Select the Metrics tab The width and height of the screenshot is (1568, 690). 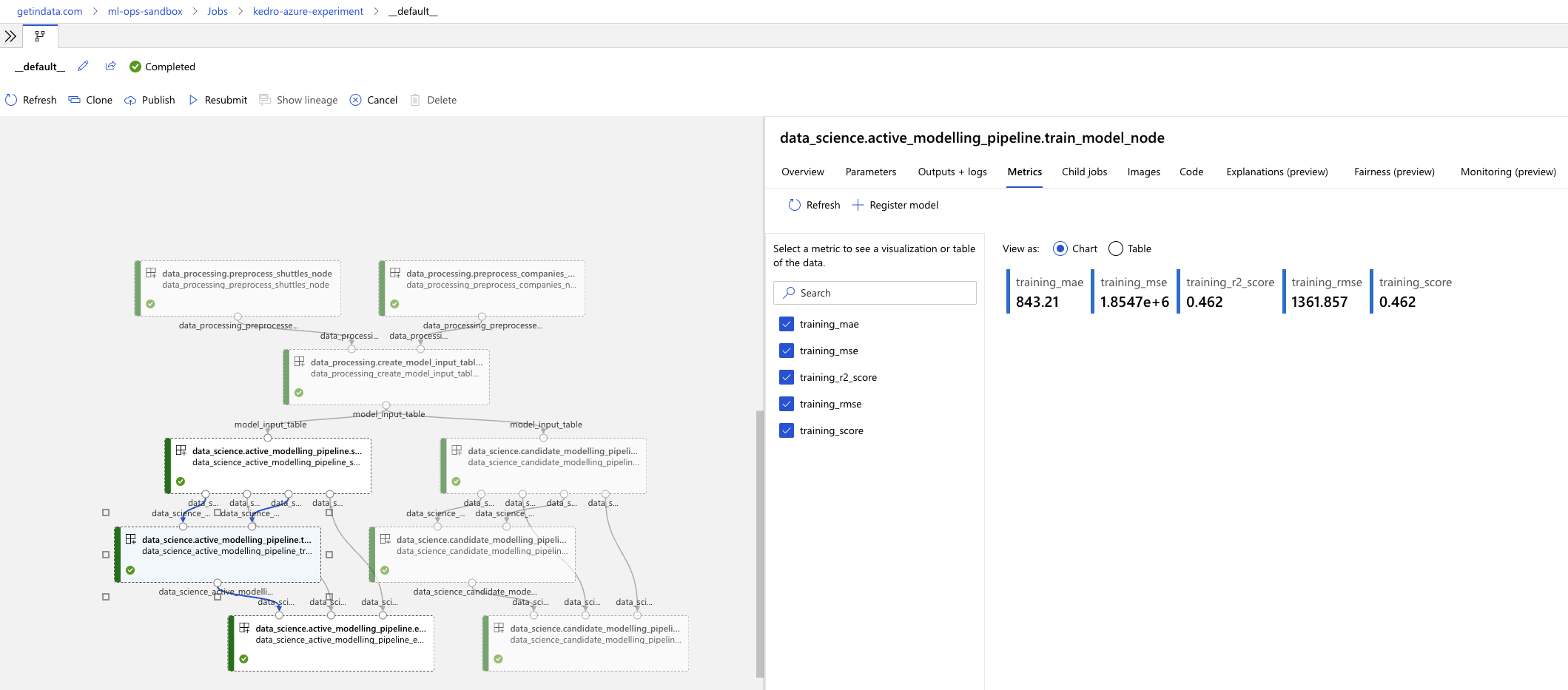coord(1024,172)
